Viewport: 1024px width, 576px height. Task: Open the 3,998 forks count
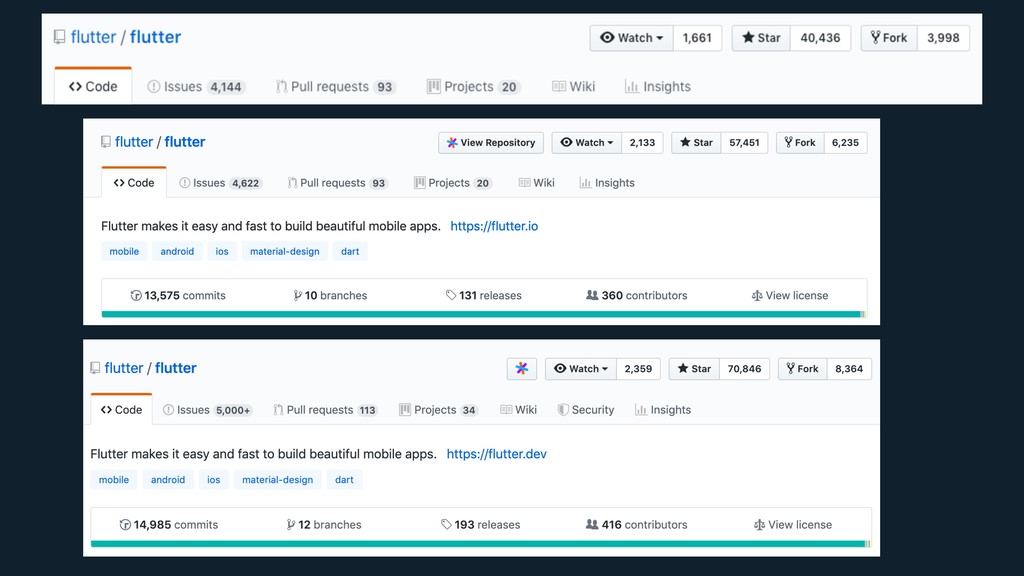943,38
